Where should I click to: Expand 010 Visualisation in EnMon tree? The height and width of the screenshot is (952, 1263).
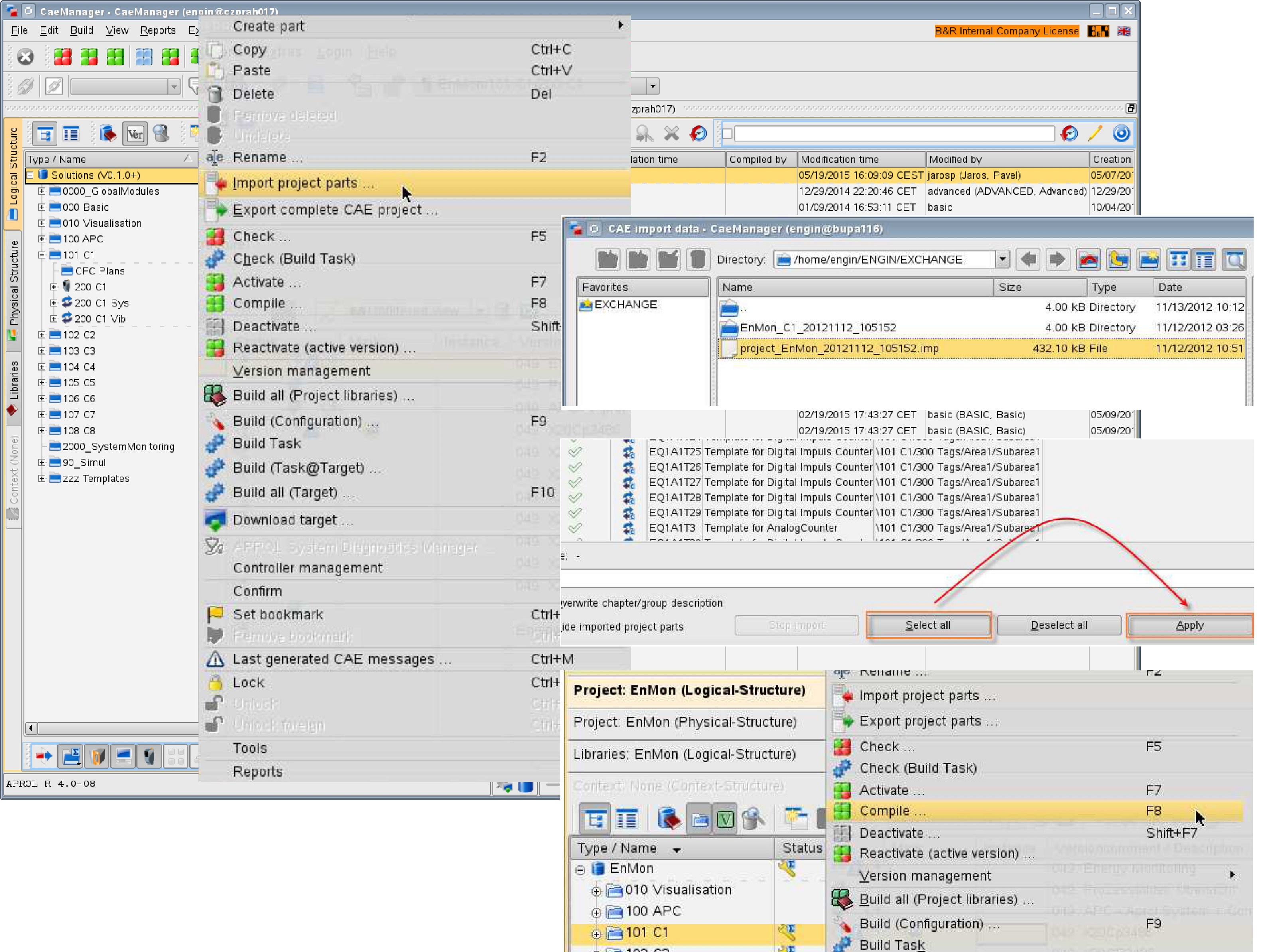pyautogui.click(x=596, y=890)
